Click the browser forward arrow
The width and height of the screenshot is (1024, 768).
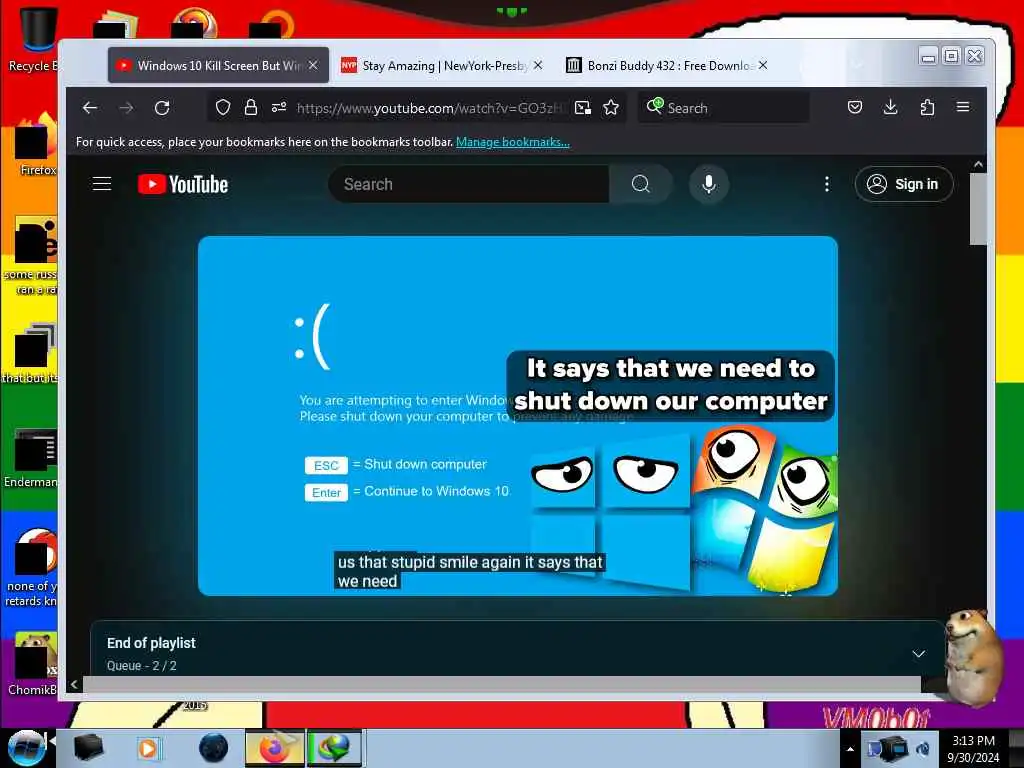pos(126,108)
